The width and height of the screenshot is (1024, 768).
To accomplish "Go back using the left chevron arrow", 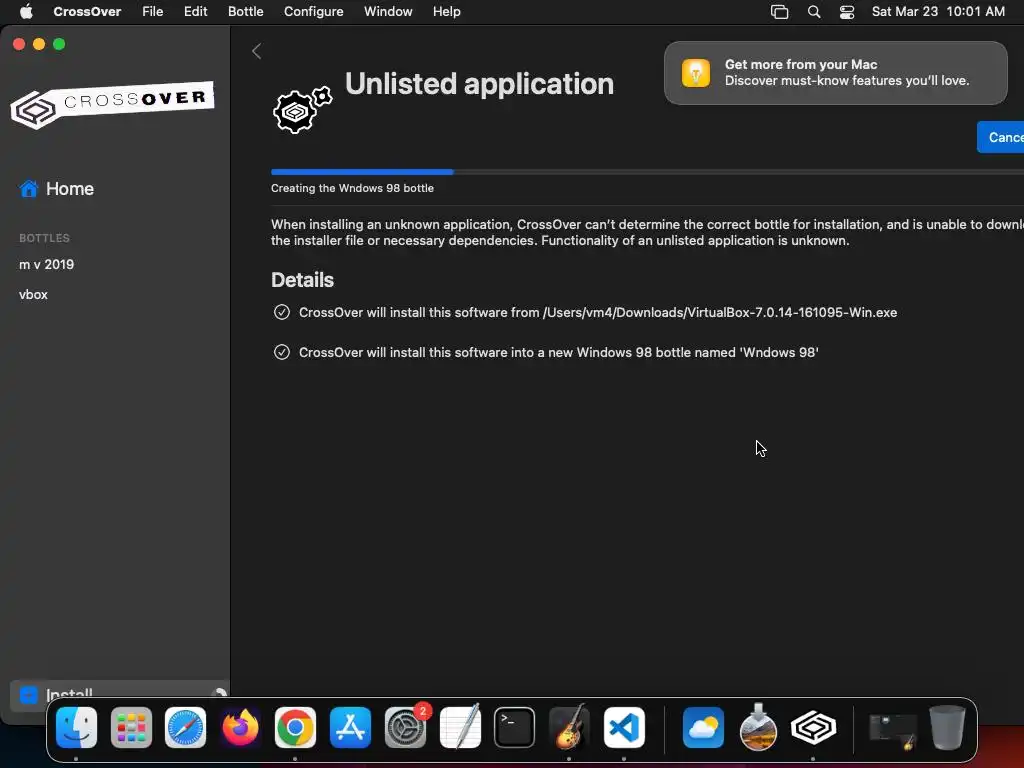I will [257, 52].
